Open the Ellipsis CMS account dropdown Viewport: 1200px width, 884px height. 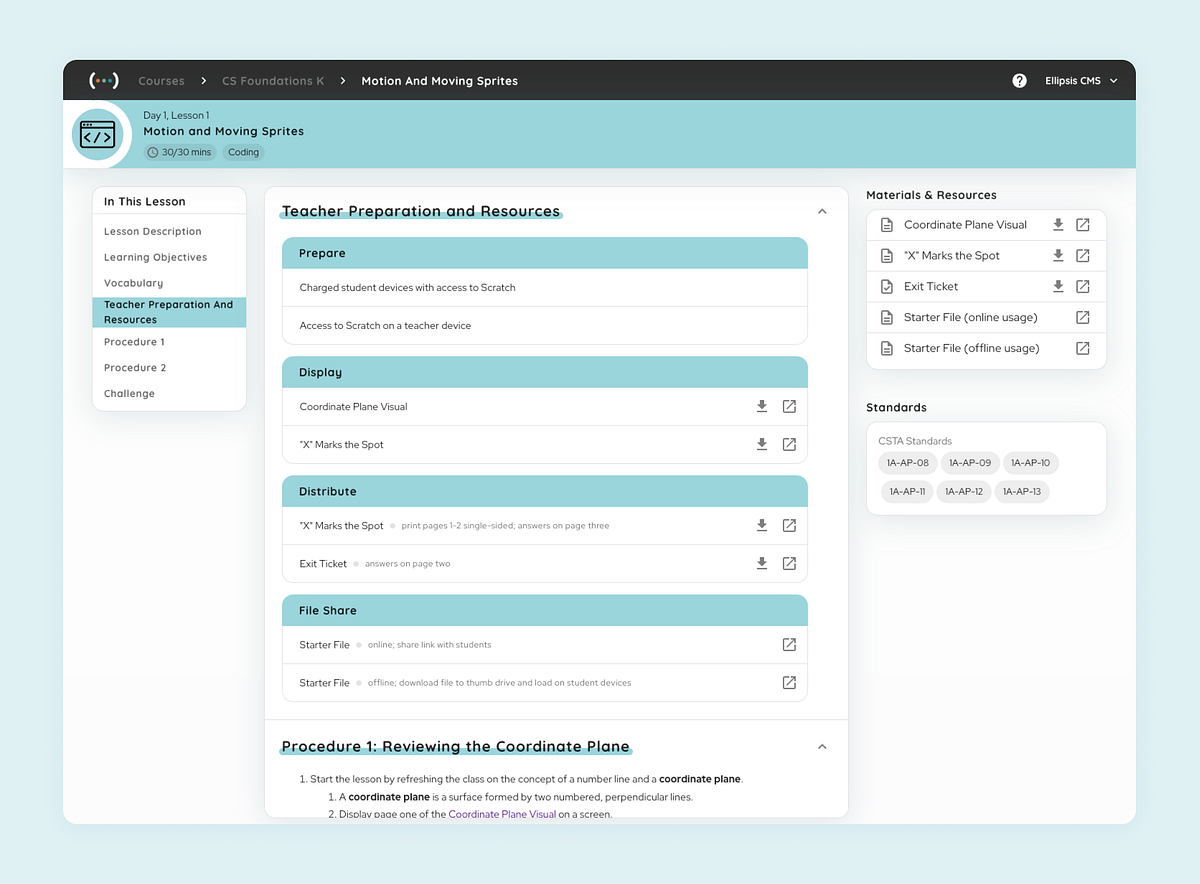coord(1081,81)
